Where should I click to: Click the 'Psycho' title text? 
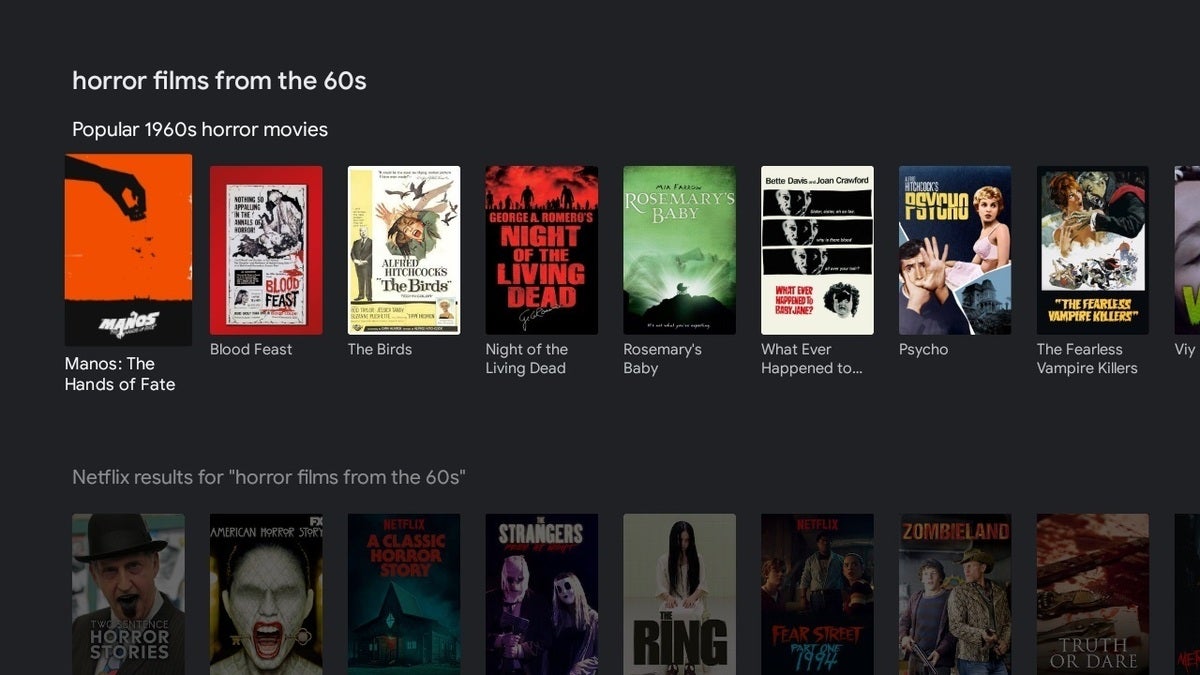[924, 349]
